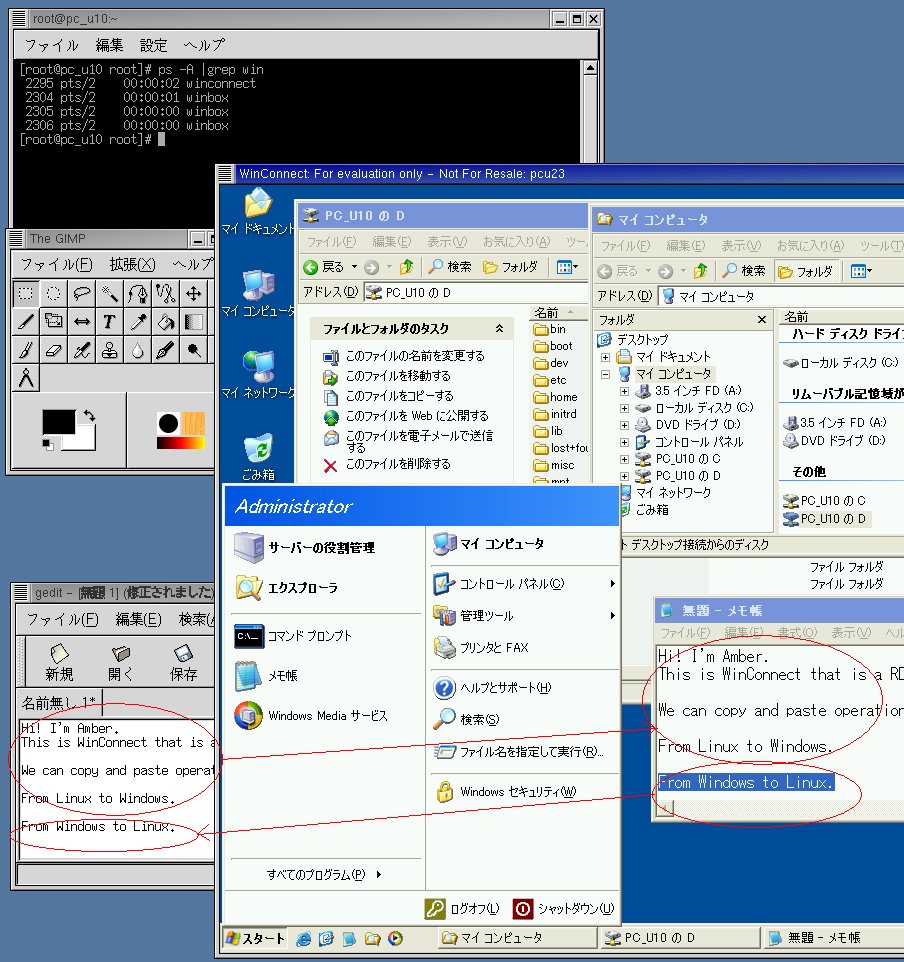Select the Measure compass tool
This screenshot has height=962, width=904.
pyautogui.click(x=26, y=378)
